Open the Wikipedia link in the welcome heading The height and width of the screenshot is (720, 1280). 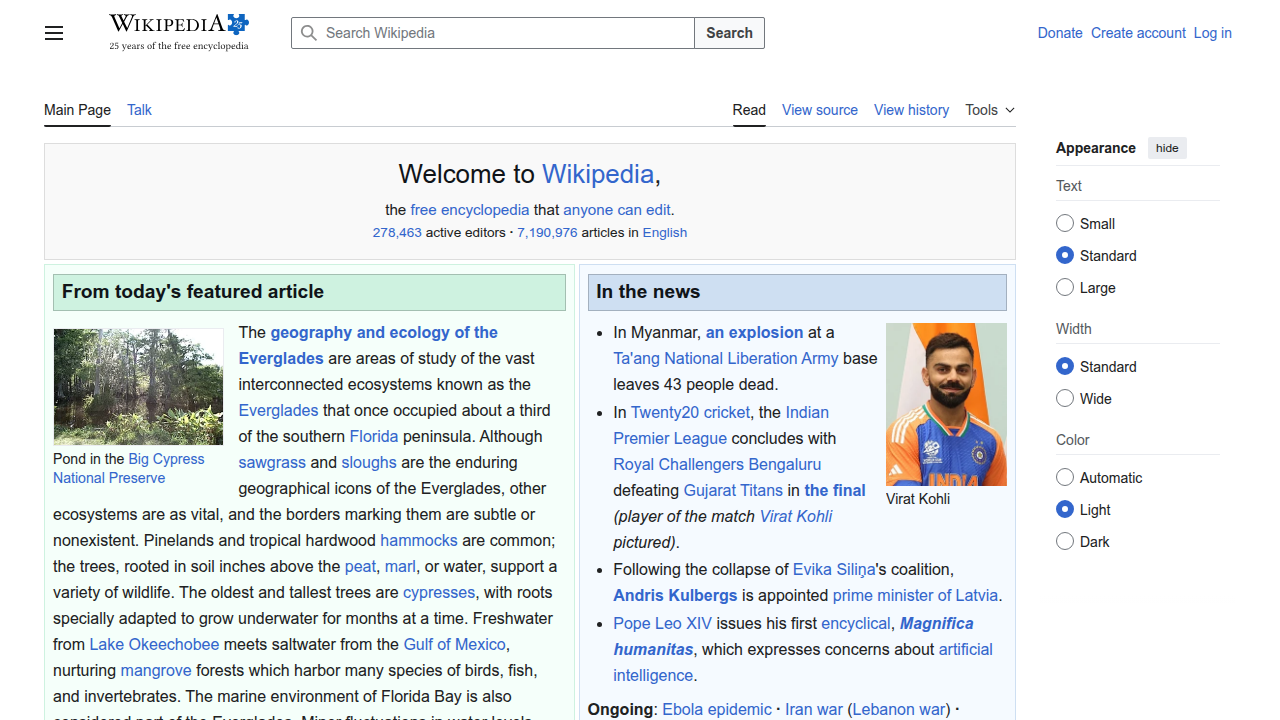(x=598, y=174)
